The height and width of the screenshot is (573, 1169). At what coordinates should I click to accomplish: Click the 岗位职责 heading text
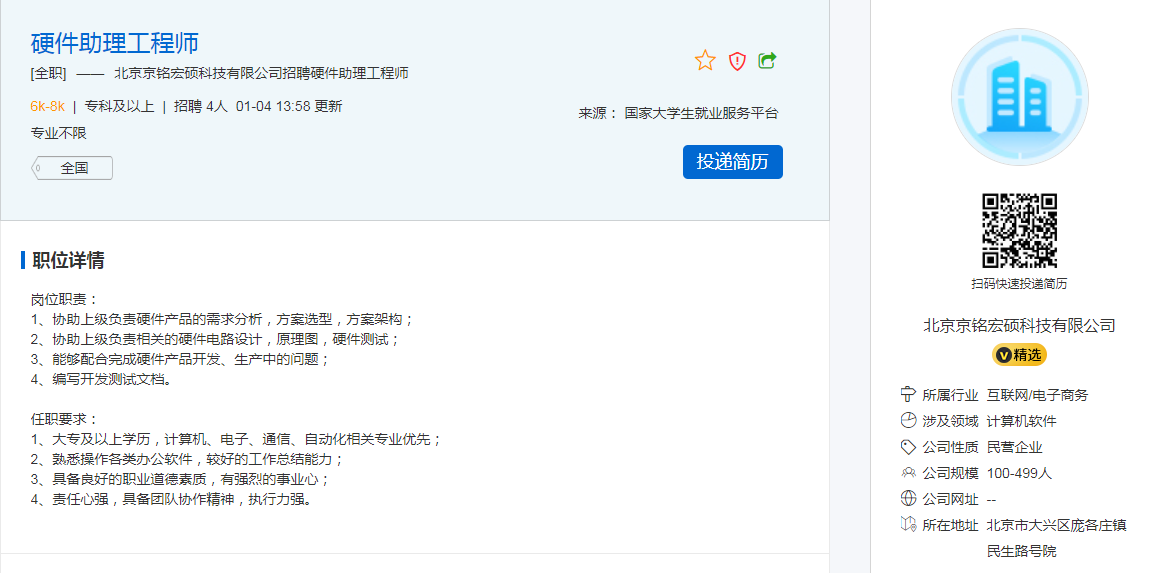pyautogui.click(x=64, y=300)
